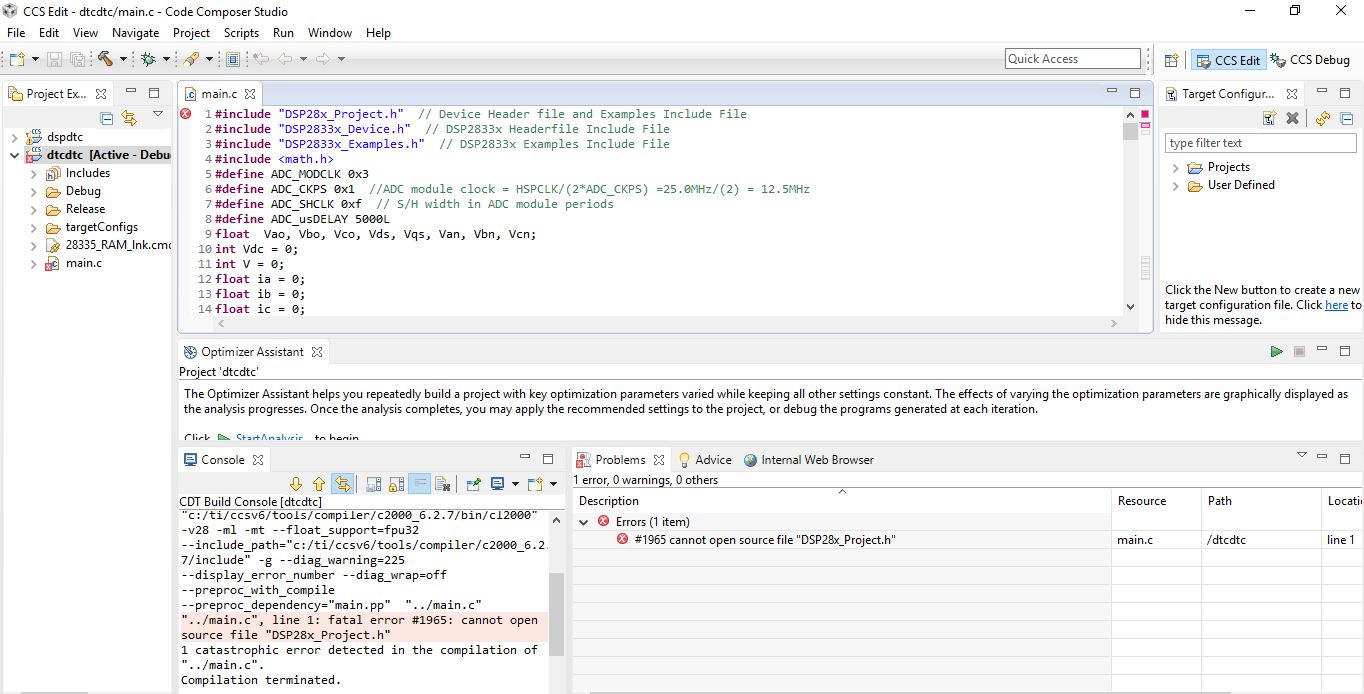Collapse all in Project Explorer toolbar

coord(107,118)
